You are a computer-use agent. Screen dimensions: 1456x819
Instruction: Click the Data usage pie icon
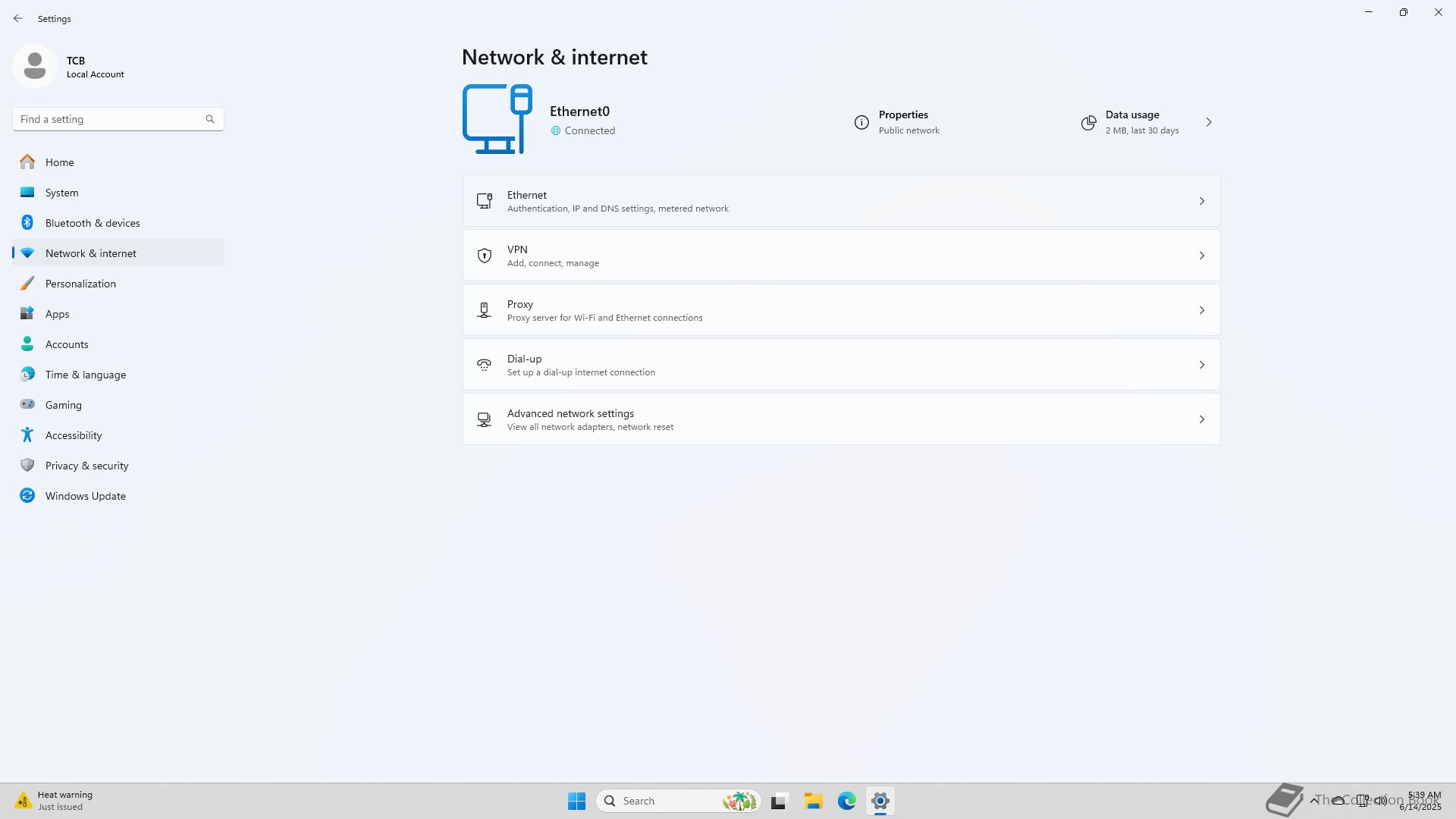[x=1088, y=123]
